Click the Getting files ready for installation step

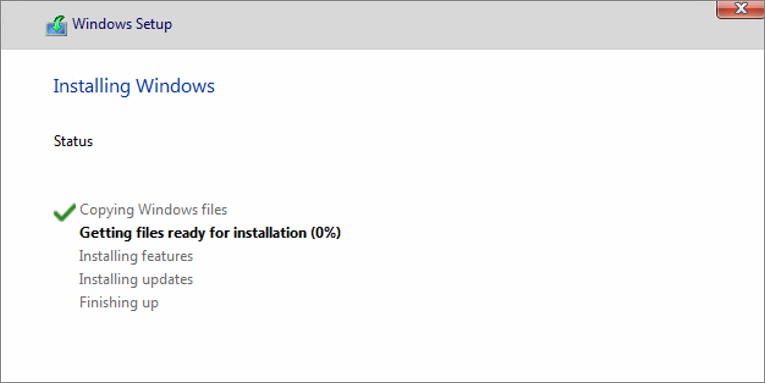tap(210, 233)
